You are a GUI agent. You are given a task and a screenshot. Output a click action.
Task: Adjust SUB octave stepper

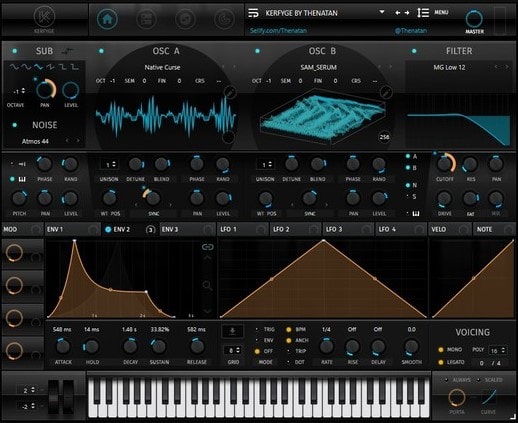click(x=23, y=91)
